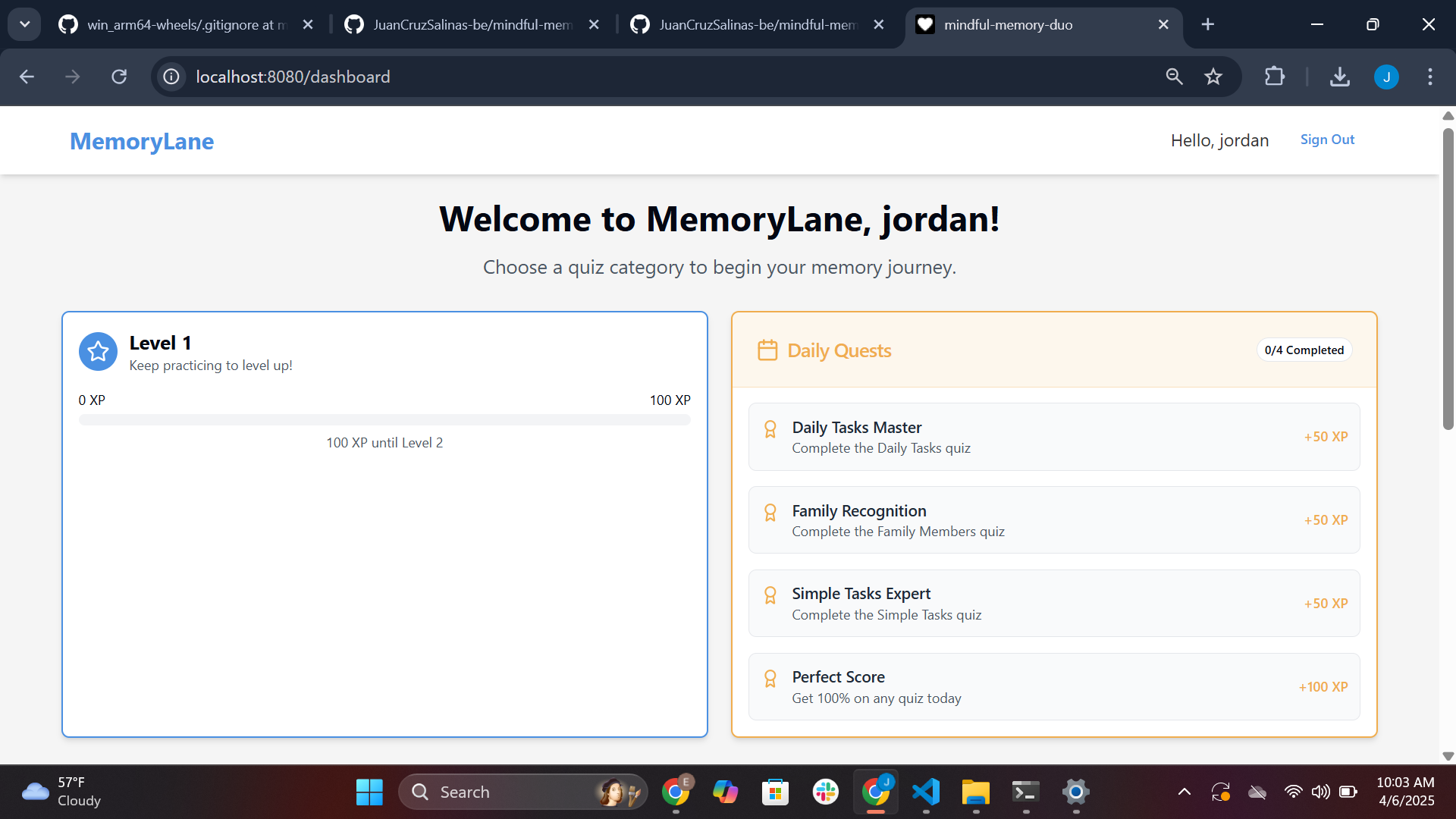
Task: Click the Daily Quests calendar icon
Action: [x=767, y=350]
